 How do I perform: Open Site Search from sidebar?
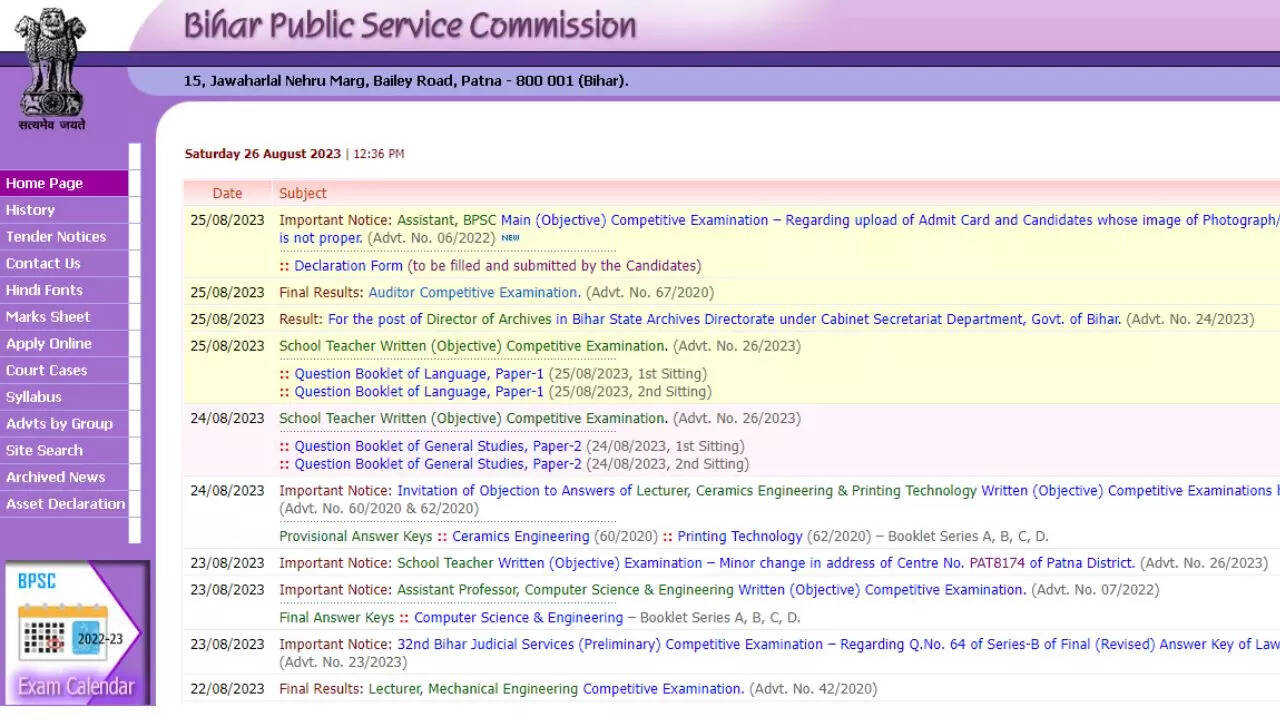(x=44, y=450)
